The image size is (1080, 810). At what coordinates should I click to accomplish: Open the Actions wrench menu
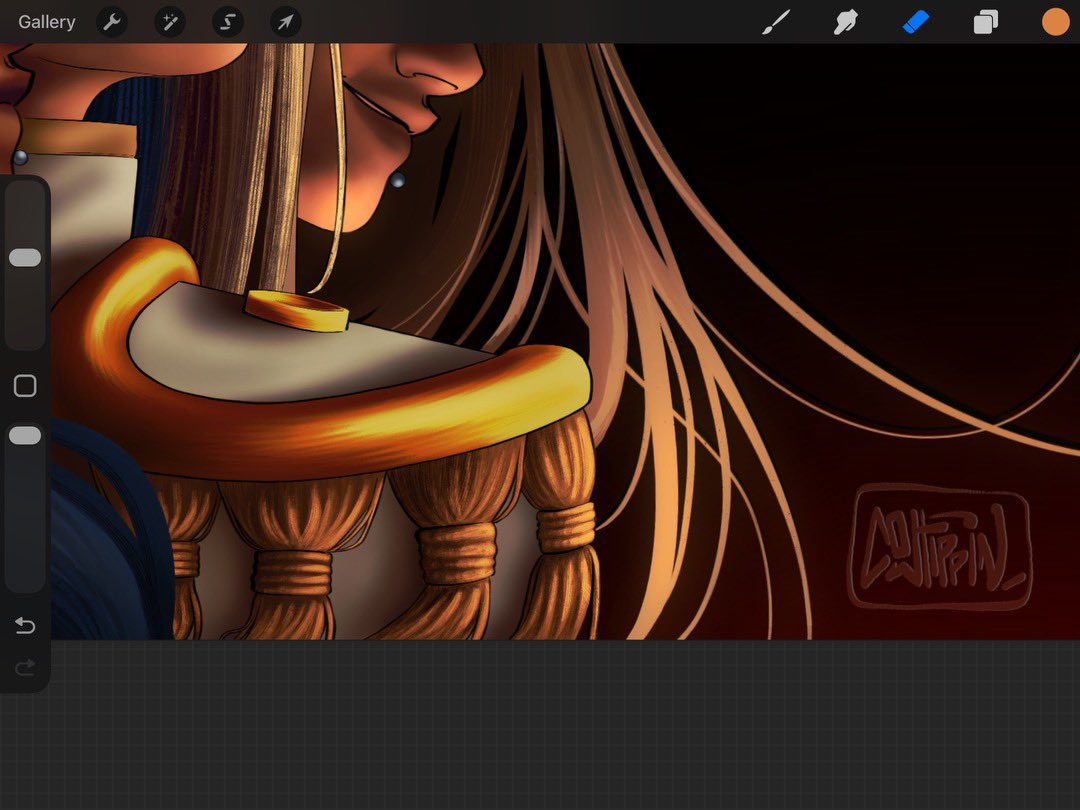click(112, 22)
